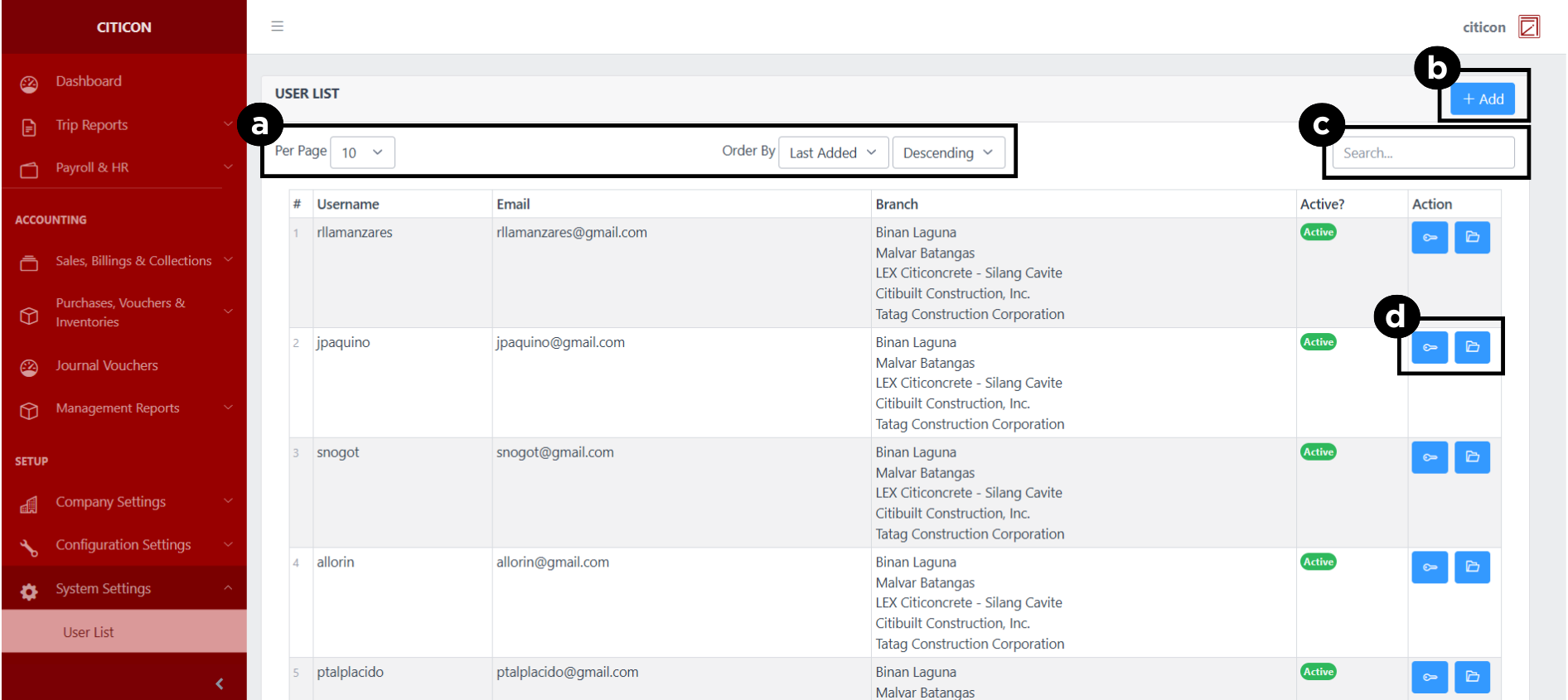Click the Purchases, Vouchers & Inventories box icon
Screen dimensions: 1568x700
coord(29,316)
